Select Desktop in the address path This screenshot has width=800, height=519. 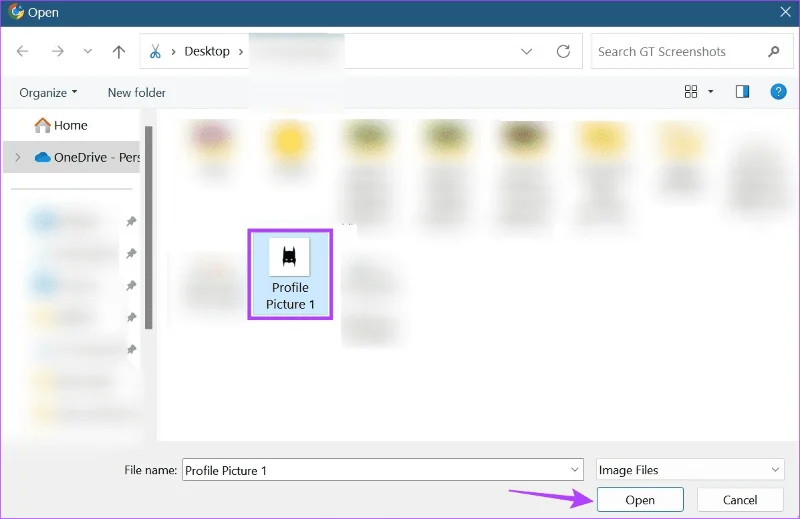[207, 51]
